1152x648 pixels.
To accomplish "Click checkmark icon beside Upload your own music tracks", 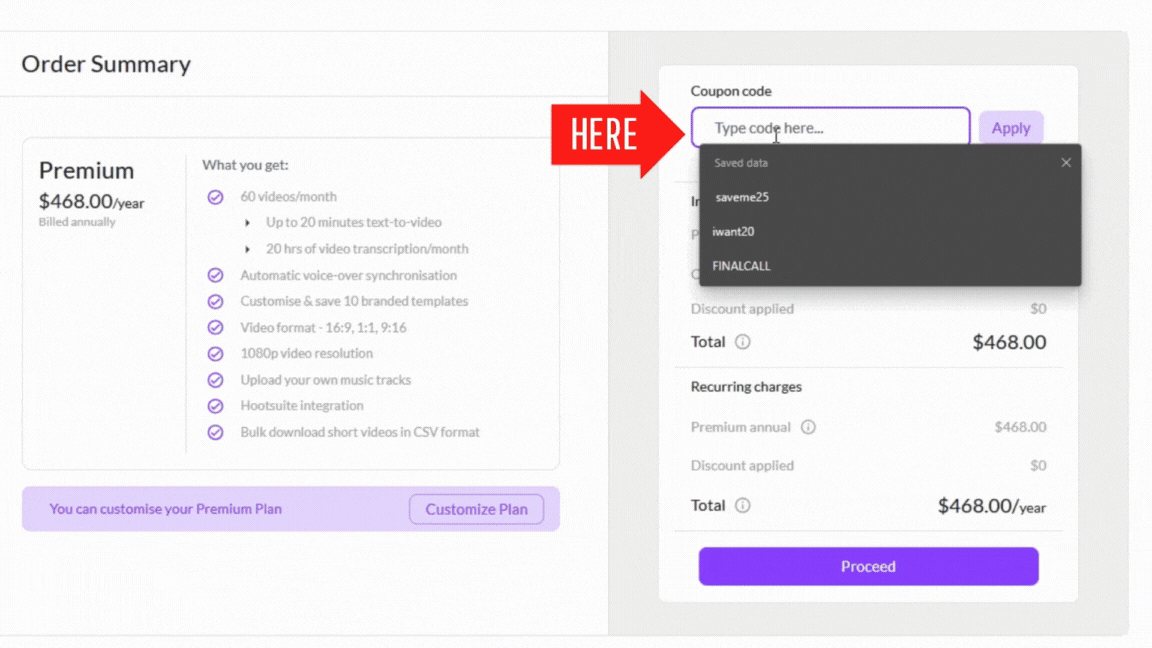I will pyautogui.click(x=215, y=380).
